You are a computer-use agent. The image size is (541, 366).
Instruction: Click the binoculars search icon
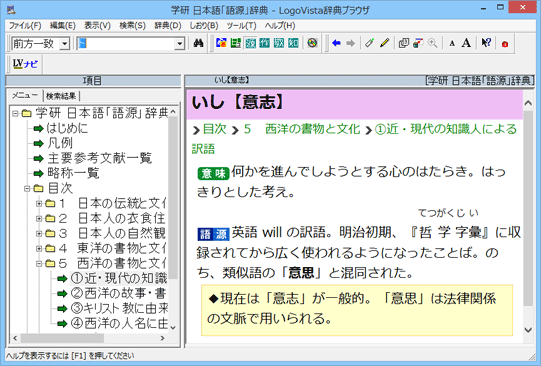click(x=198, y=43)
